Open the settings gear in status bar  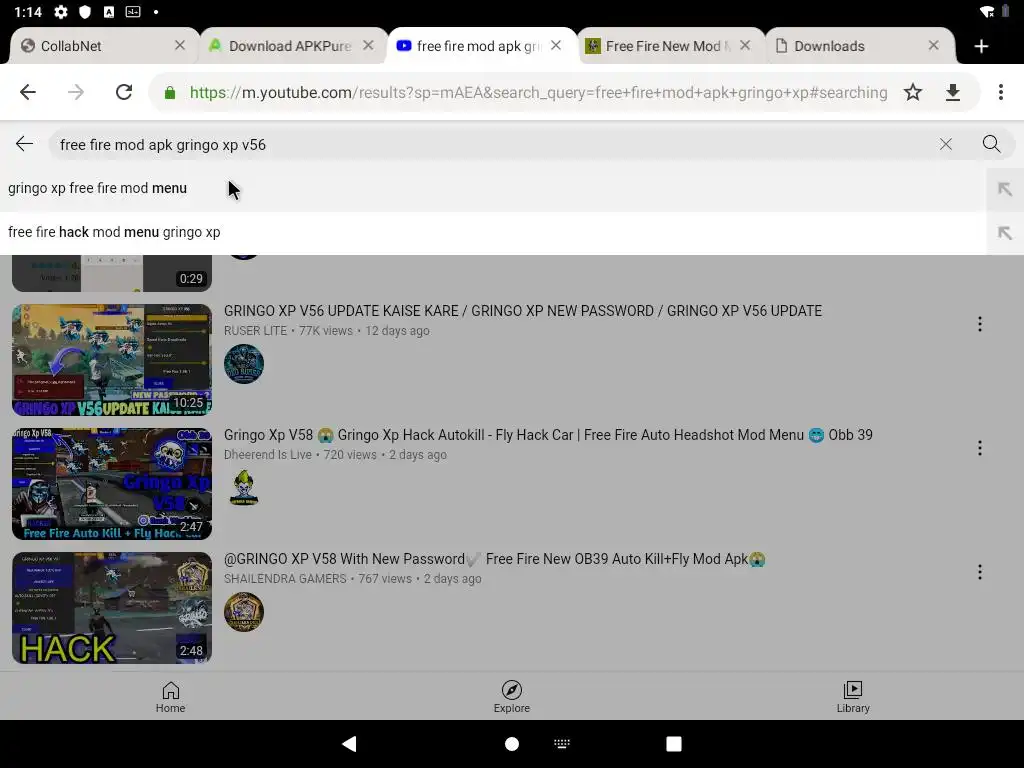click(x=61, y=12)
